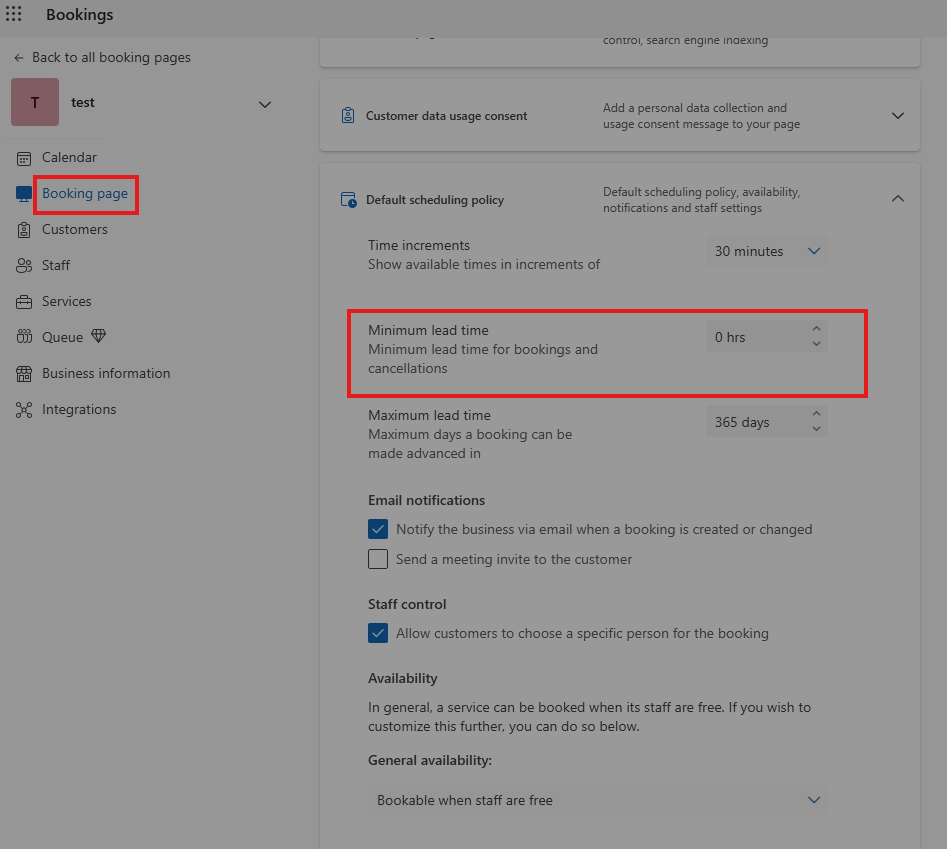Screen dimensions: 947x849
Task: Open Business information in the sidebar
Action: coord(106,373)
